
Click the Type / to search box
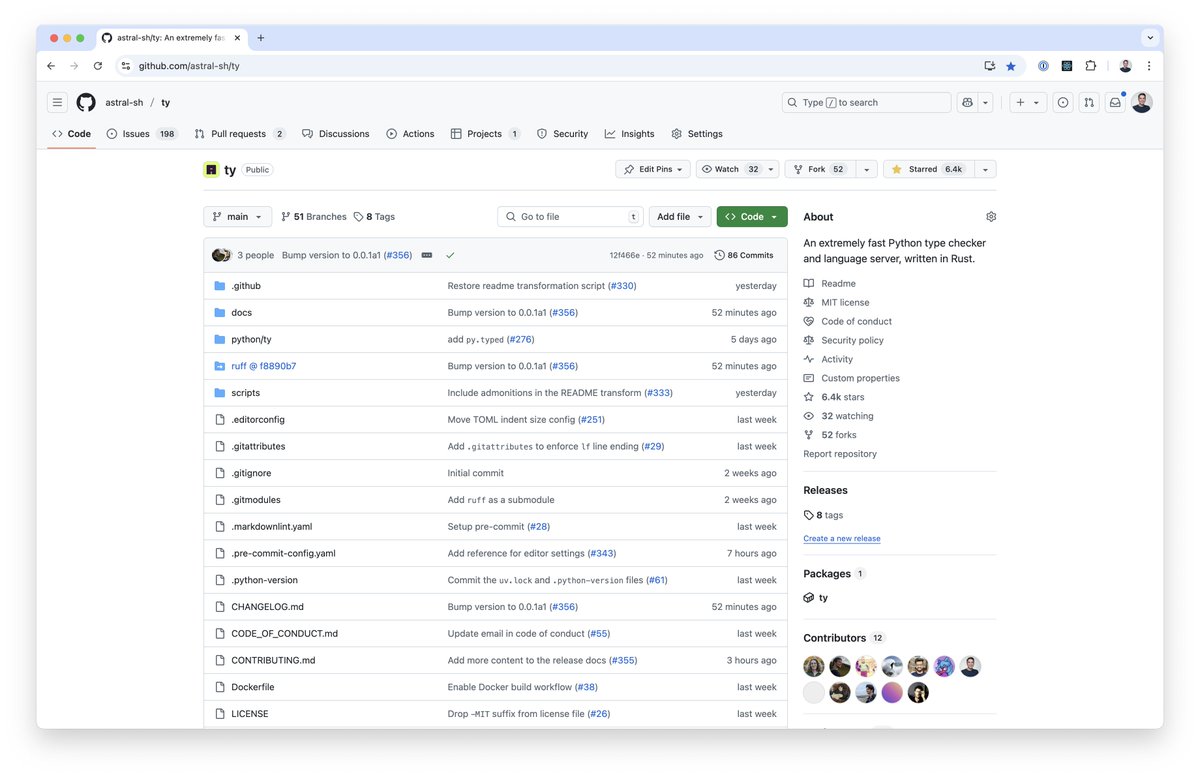pos(866,102)
